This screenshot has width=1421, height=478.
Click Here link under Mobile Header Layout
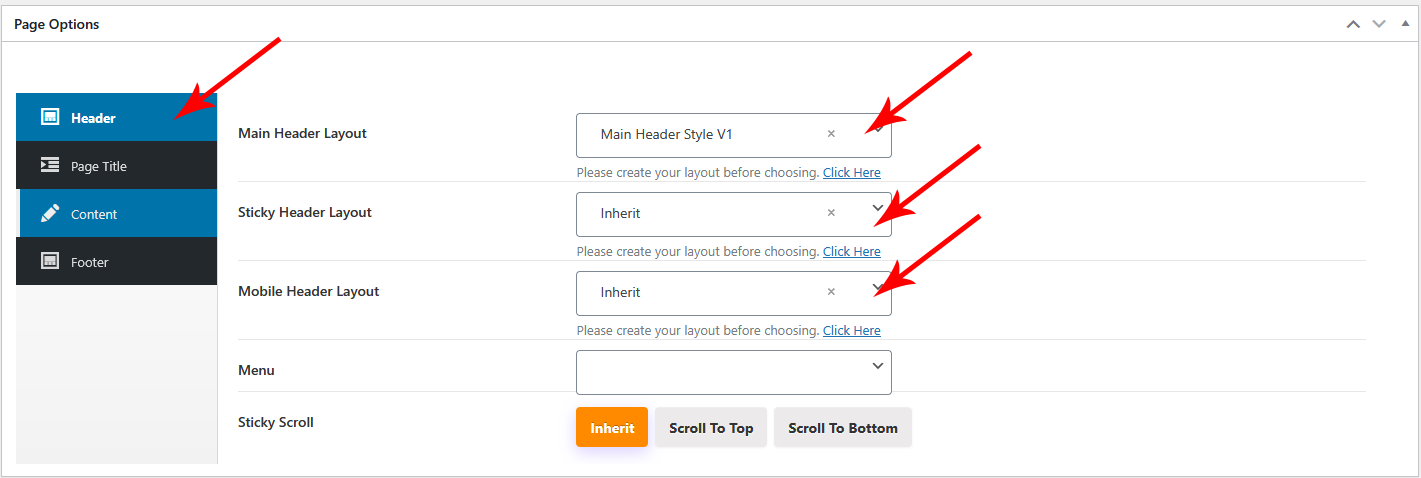pyautogui.click(x=851, y=330)
